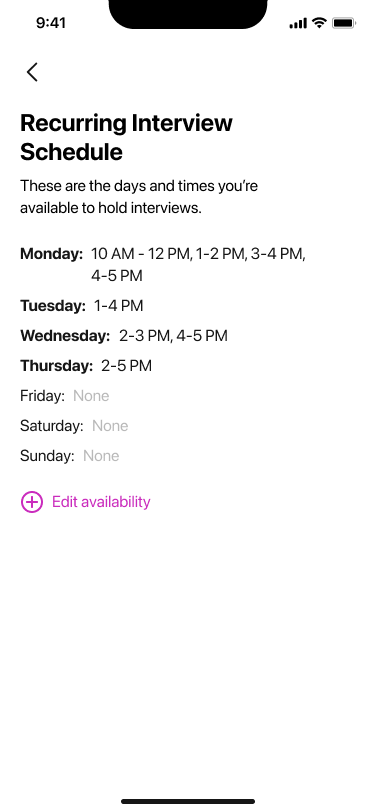
Task: Open the Edit availability link
Action: pyautogui.click(x=101, y=502)
